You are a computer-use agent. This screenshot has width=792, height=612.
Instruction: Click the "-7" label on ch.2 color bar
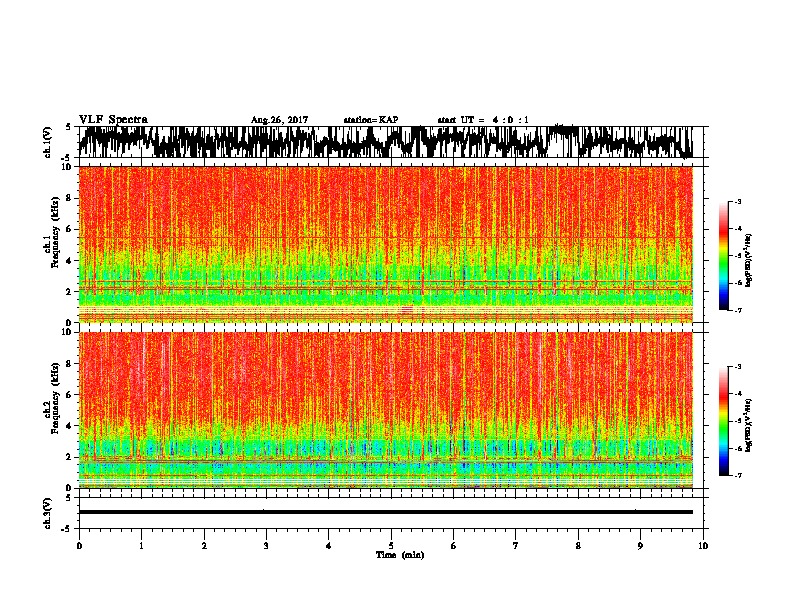[x=738, y=476]
